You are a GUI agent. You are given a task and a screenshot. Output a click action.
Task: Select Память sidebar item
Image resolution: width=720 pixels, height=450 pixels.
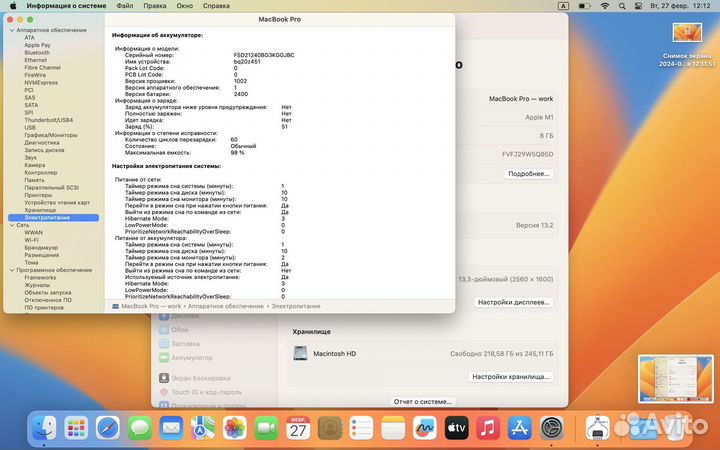tap(34, 180)
